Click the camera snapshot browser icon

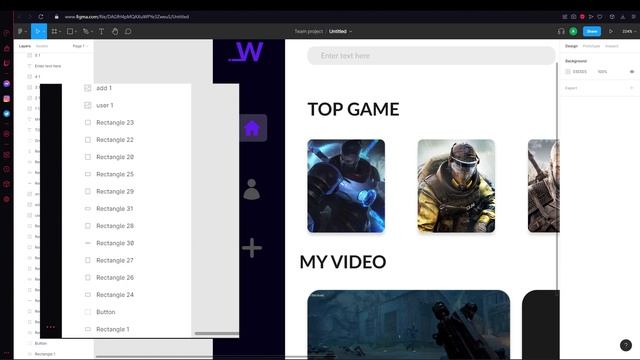tap(573, 17)
